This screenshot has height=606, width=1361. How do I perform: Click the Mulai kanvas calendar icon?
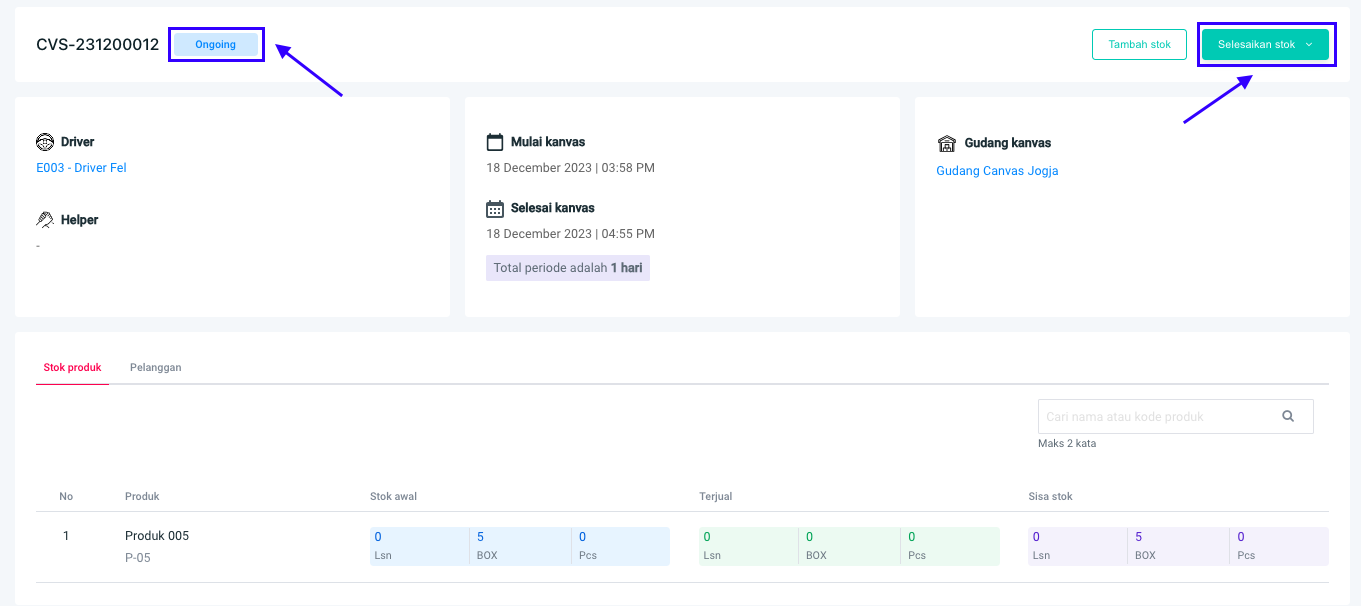[495, 142]
